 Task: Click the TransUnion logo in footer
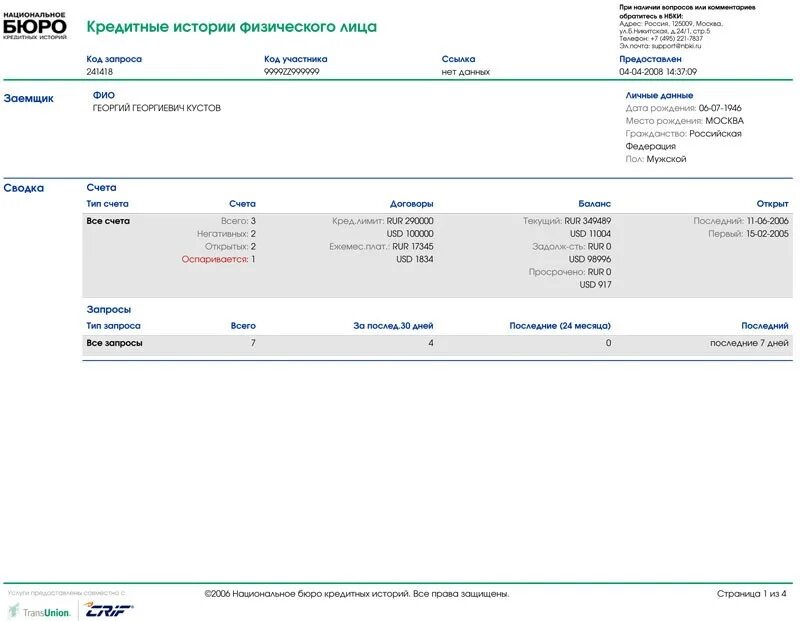click(40, 611)
